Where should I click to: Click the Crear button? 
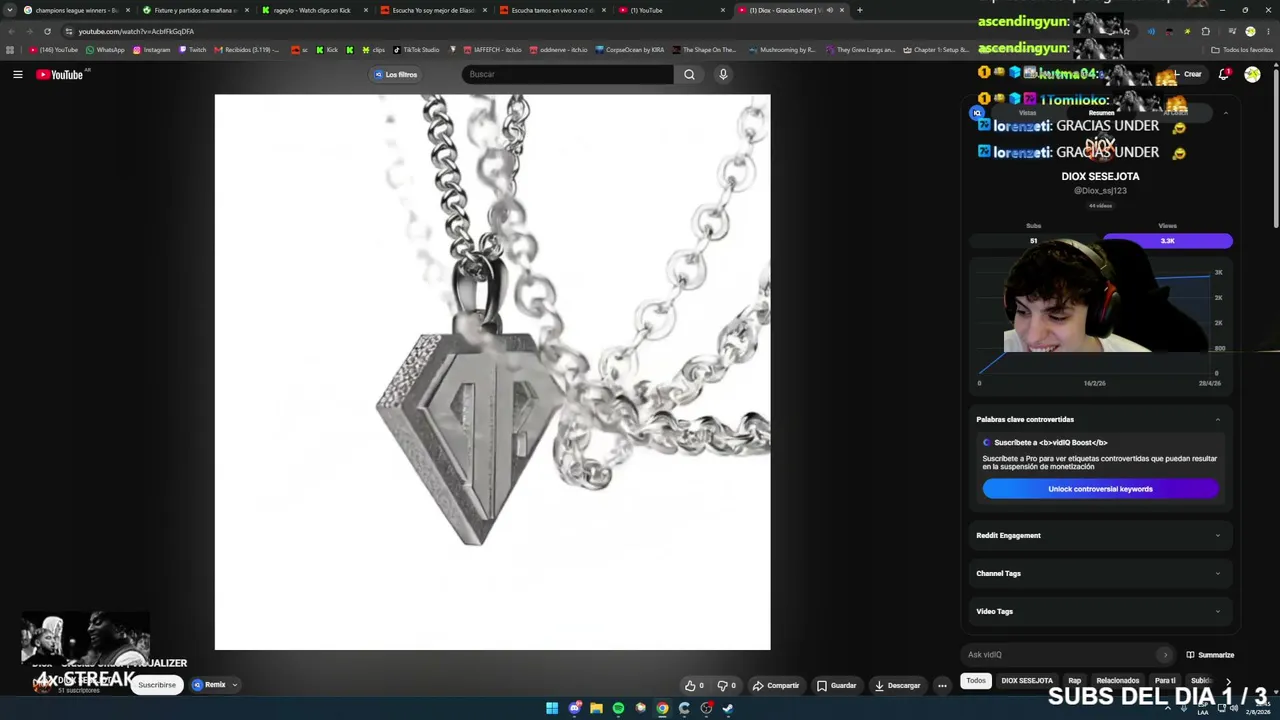click(1188, 74)
